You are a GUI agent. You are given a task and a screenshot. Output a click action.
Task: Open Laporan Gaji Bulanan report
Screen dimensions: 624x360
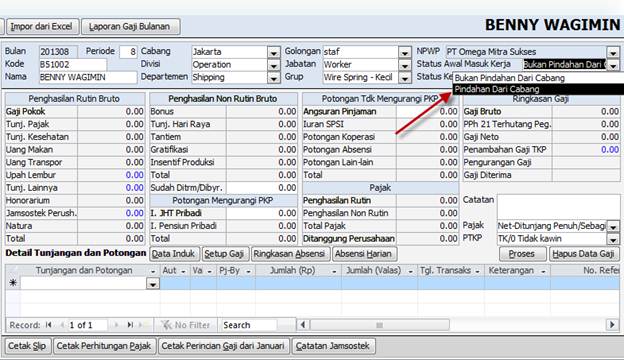(131, 26)
